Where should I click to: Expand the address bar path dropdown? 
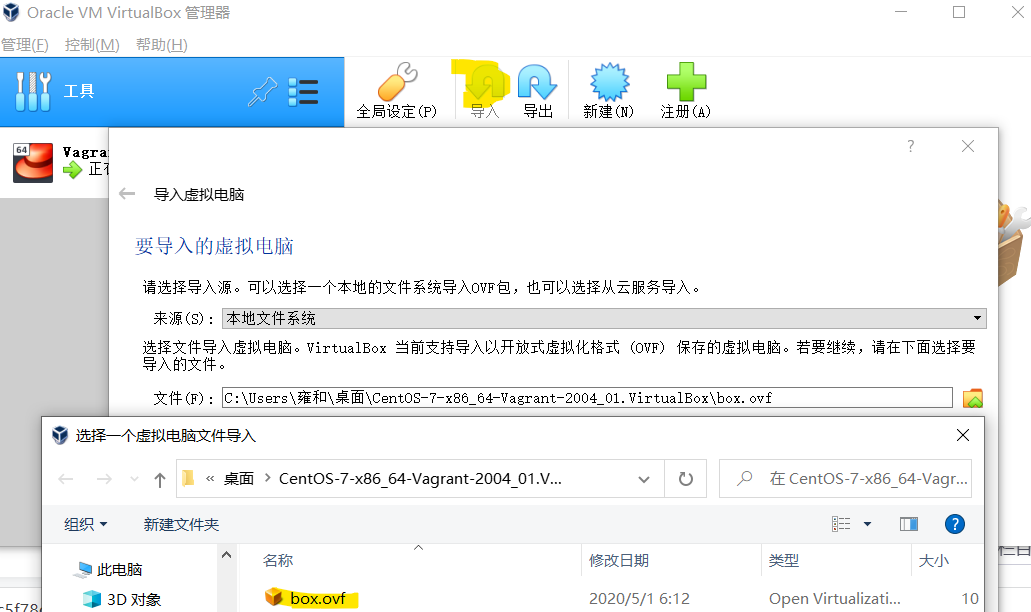(x=644, y=479)
